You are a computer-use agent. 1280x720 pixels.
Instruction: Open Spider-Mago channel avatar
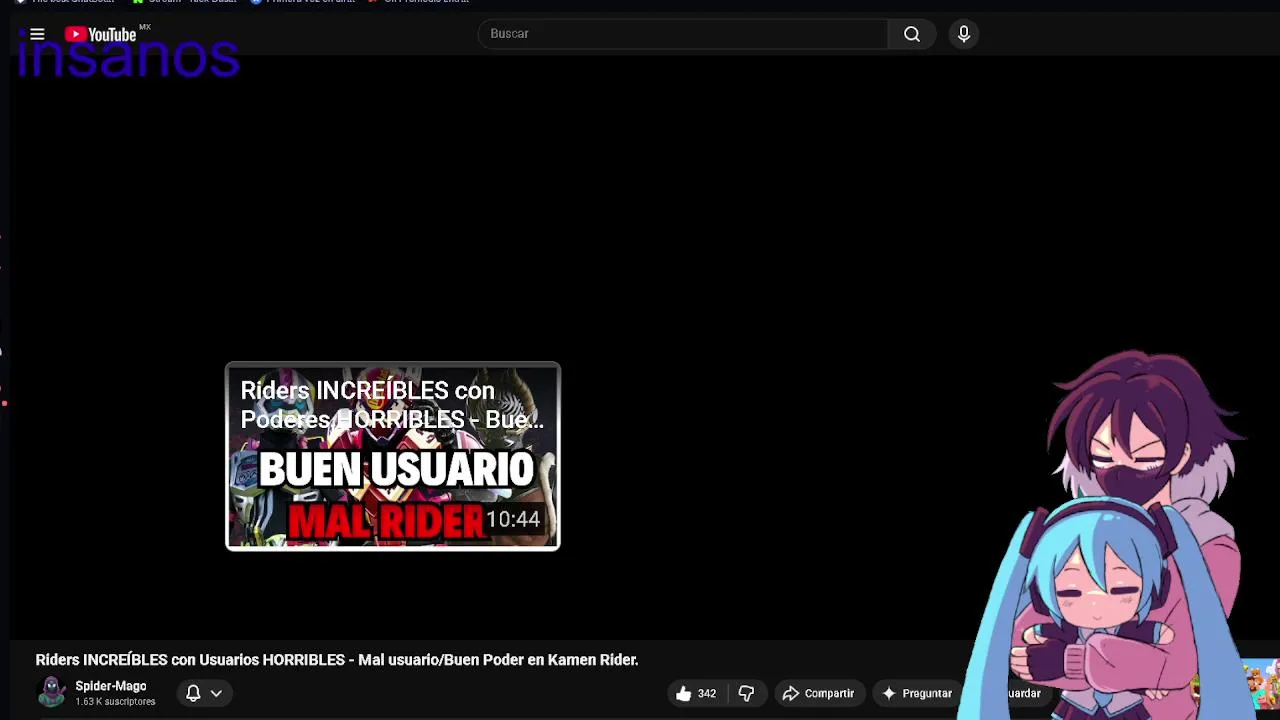52,692
